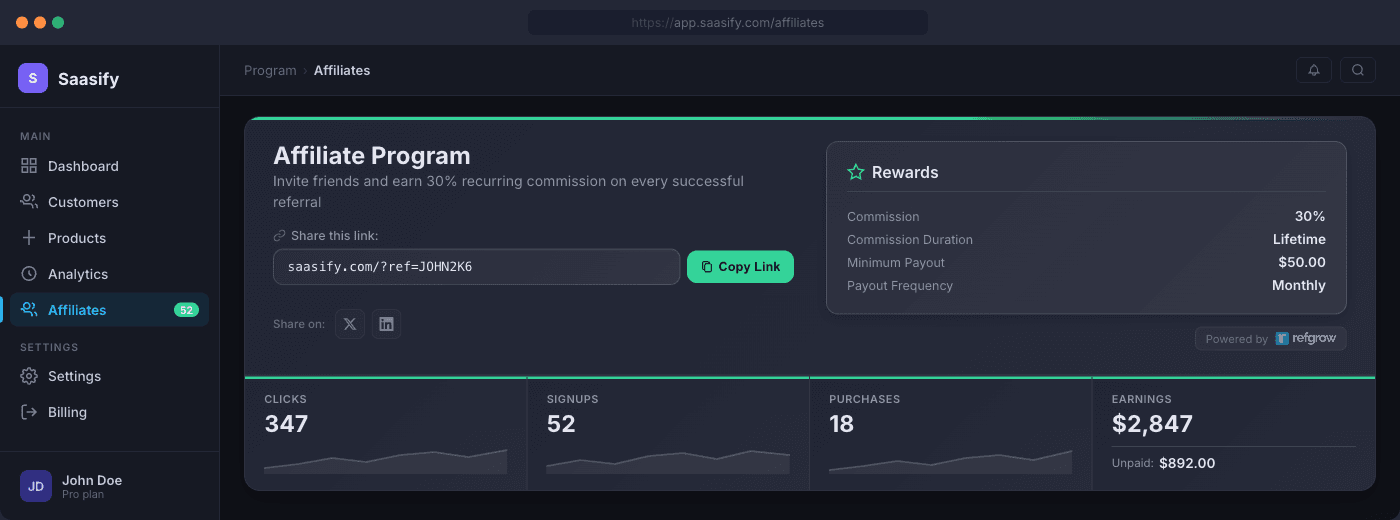The image size is (1400, 520).
Task: Click the JD user avatar
Action: point(36,486)
